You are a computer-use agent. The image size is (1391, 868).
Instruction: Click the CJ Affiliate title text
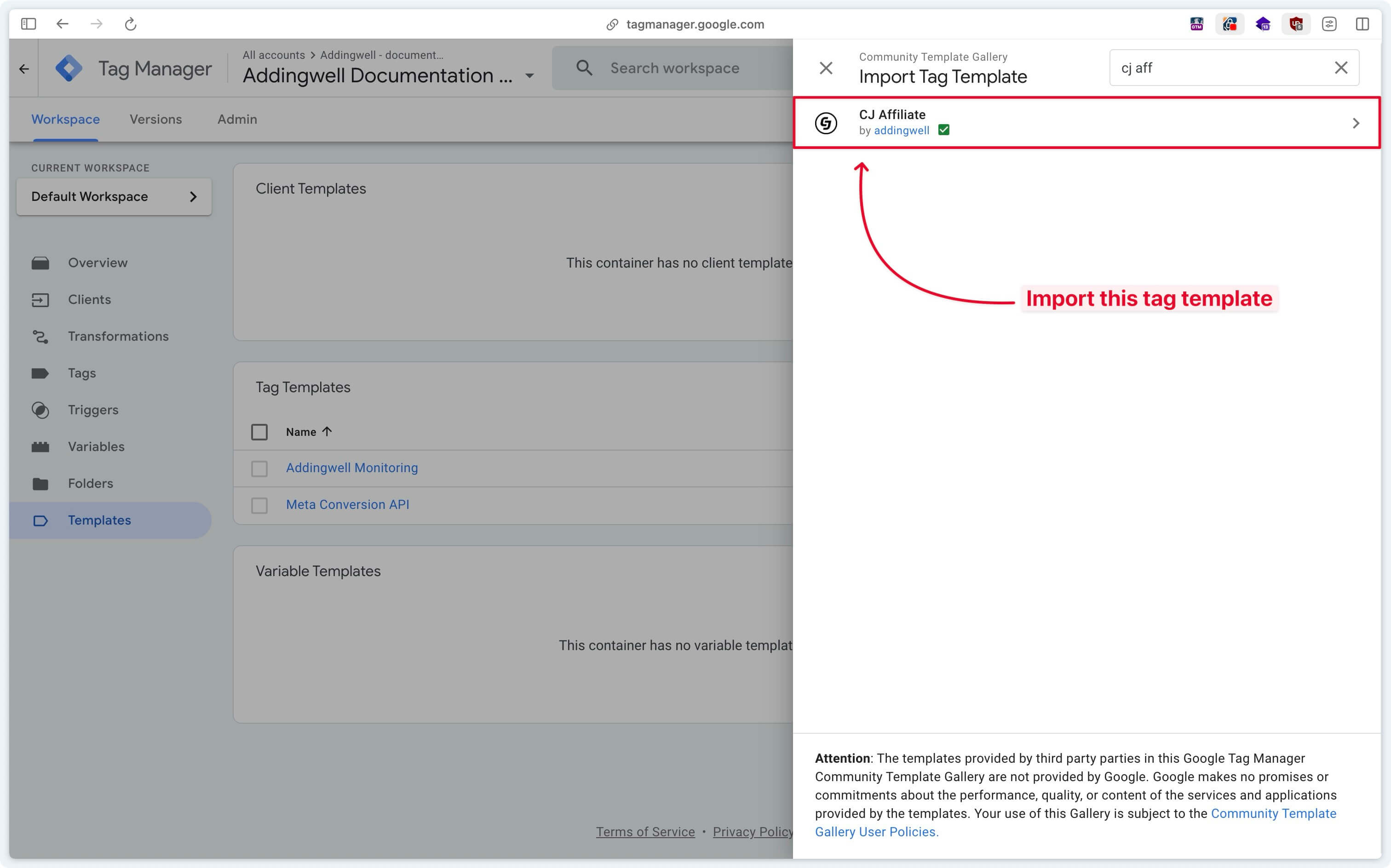pos(892,114)
